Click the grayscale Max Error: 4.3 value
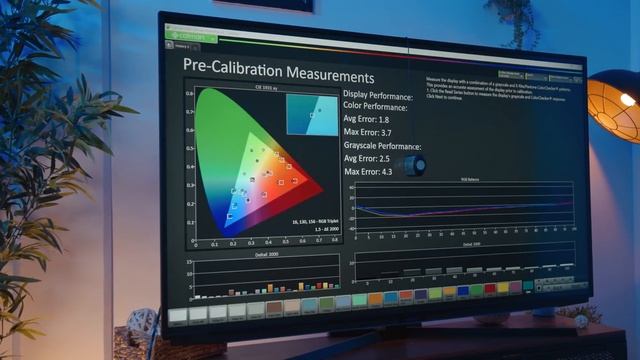The height and width of the screenshot is (360, 640). pos(368,172)
